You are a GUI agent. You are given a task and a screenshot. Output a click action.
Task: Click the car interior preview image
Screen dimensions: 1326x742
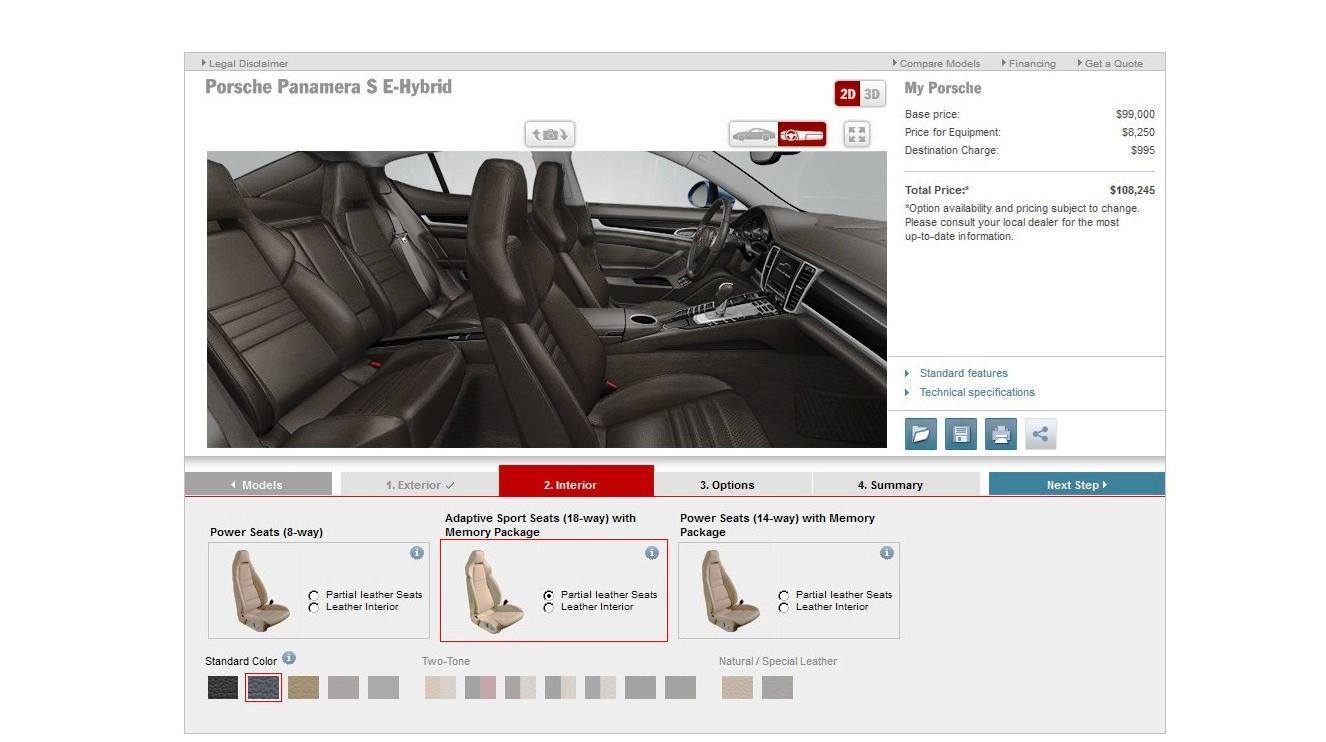click(x=546, y=299)
